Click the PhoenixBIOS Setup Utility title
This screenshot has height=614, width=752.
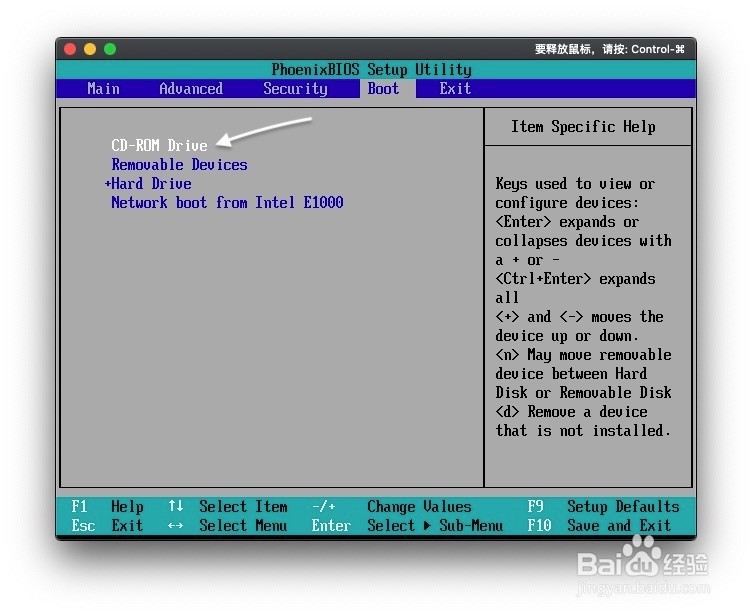click(x=372, y=70)
